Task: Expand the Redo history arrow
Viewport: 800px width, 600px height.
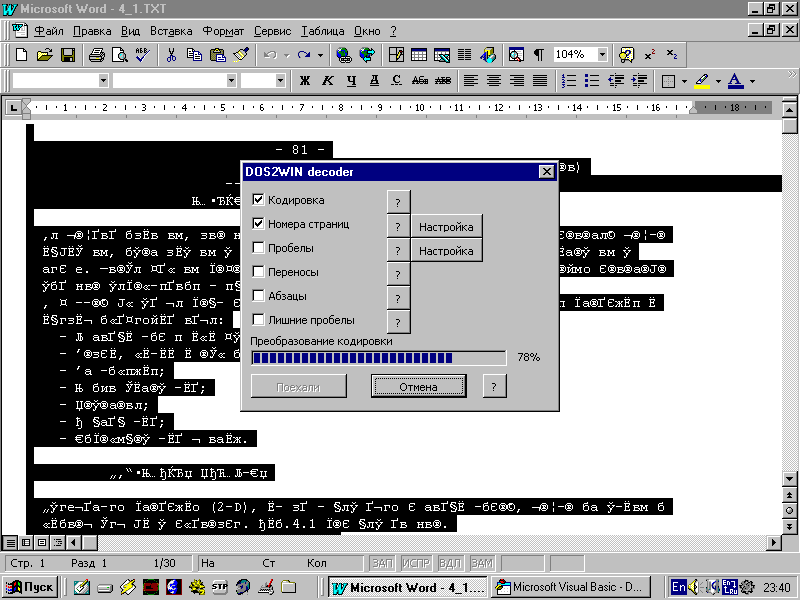Action: pos(320,55)
